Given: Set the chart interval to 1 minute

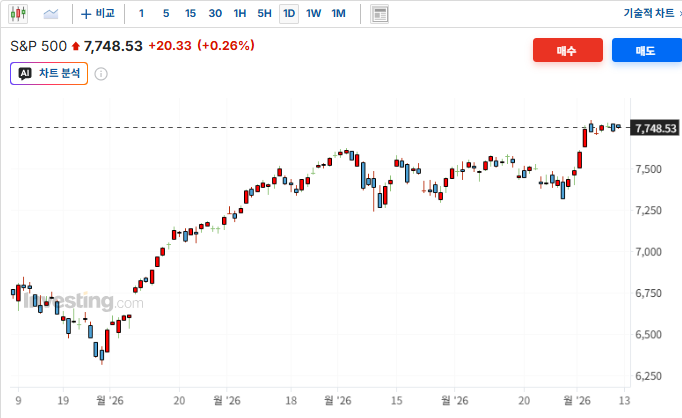Looking at the screenshot, I should (x=141, y=14).
